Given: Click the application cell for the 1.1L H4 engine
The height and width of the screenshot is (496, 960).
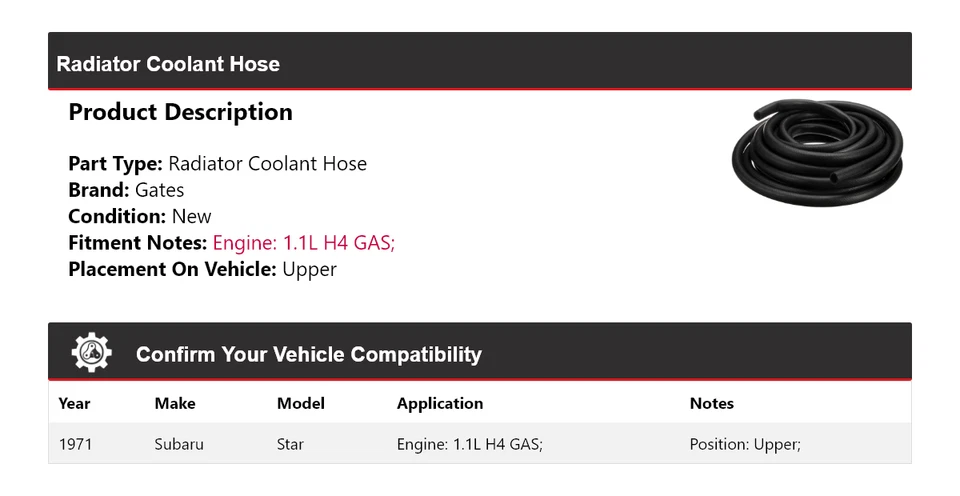Looking at the screenshot, I should (x=469, y=444).
